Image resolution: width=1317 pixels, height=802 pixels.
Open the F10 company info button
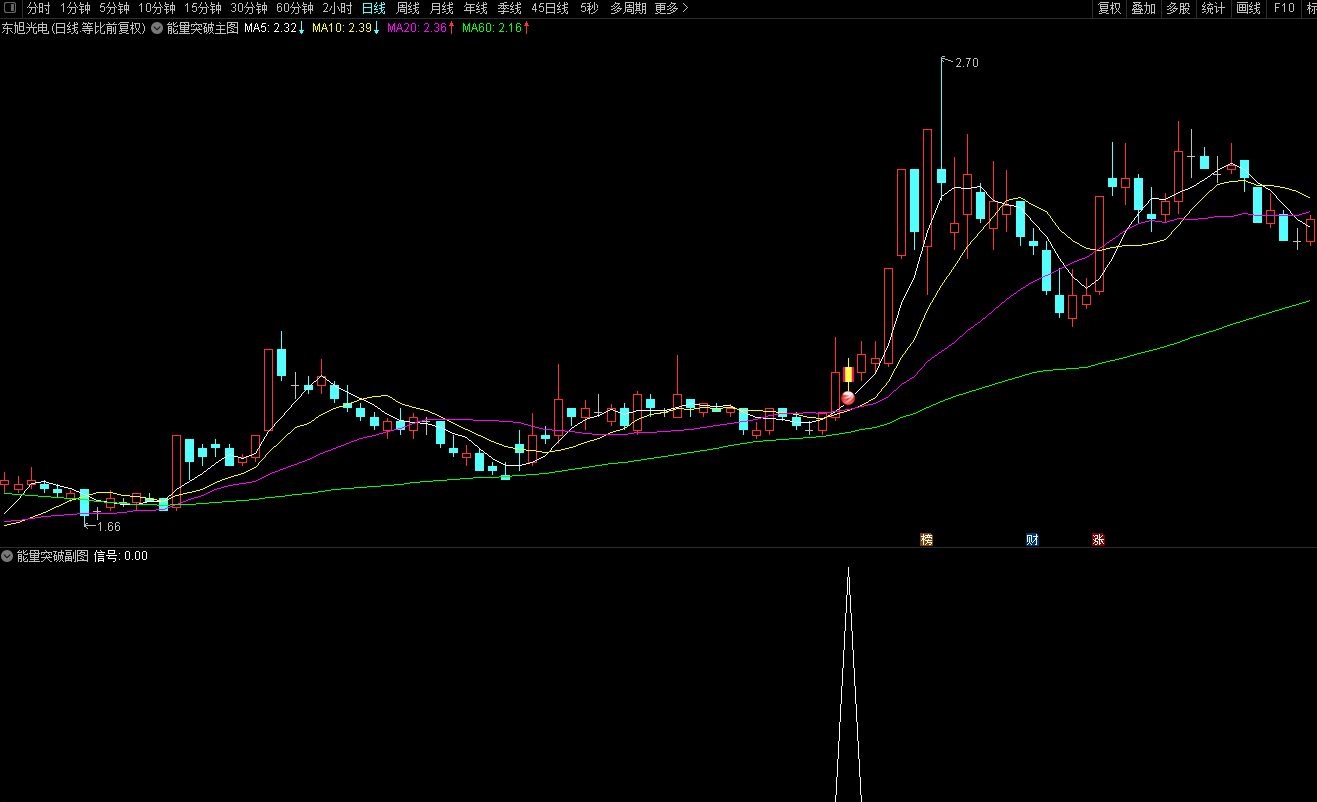point(1283,8)
